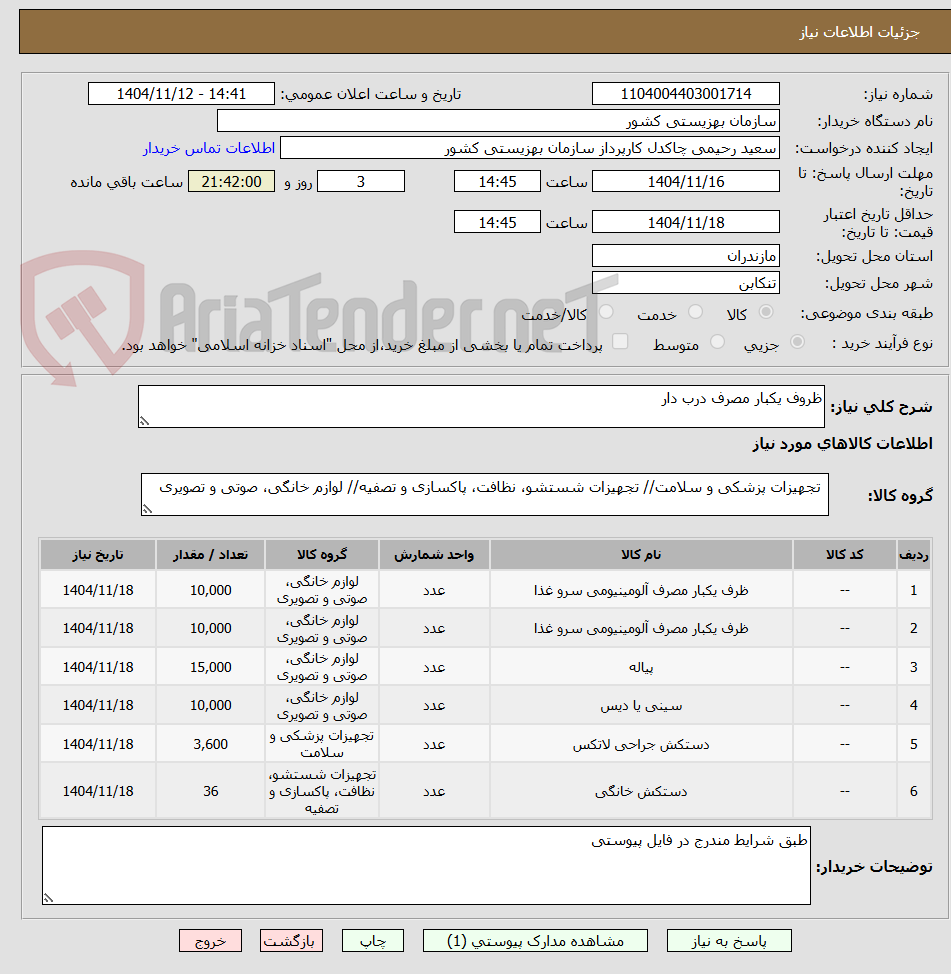Click the buyer name field سازمان بهزیستی کشور
The width and height of the screenshot is (951, 974).
click(x=498, y=121)
